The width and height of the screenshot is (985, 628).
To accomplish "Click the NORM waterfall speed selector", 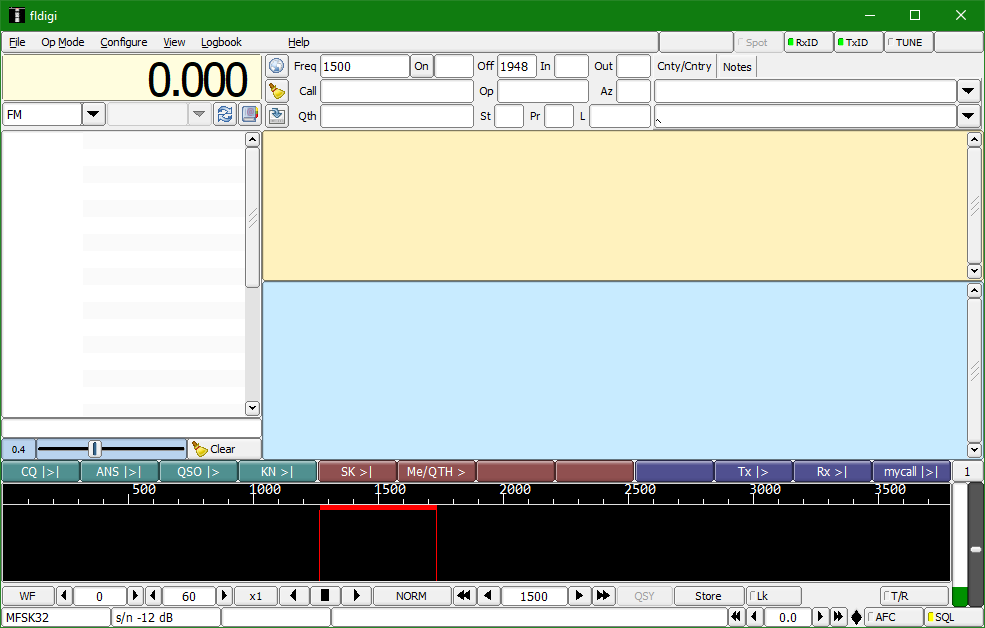I will (x=411, y=595).
